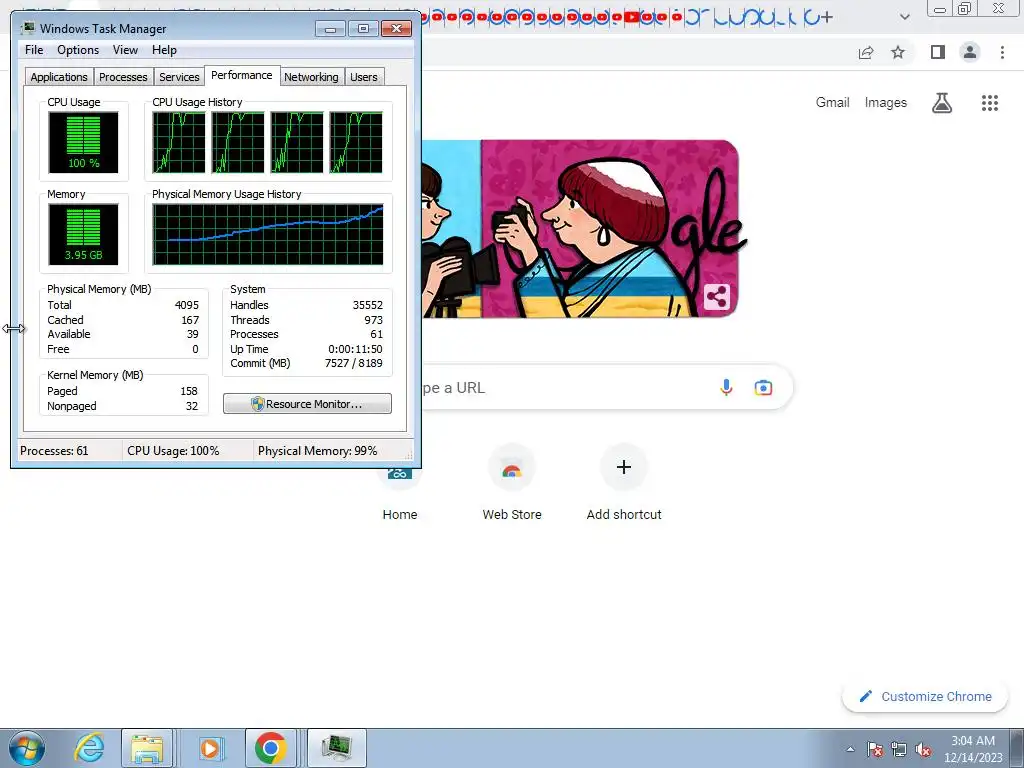
Task: Click the Google Doodle share icon
Action: [716, 297]
